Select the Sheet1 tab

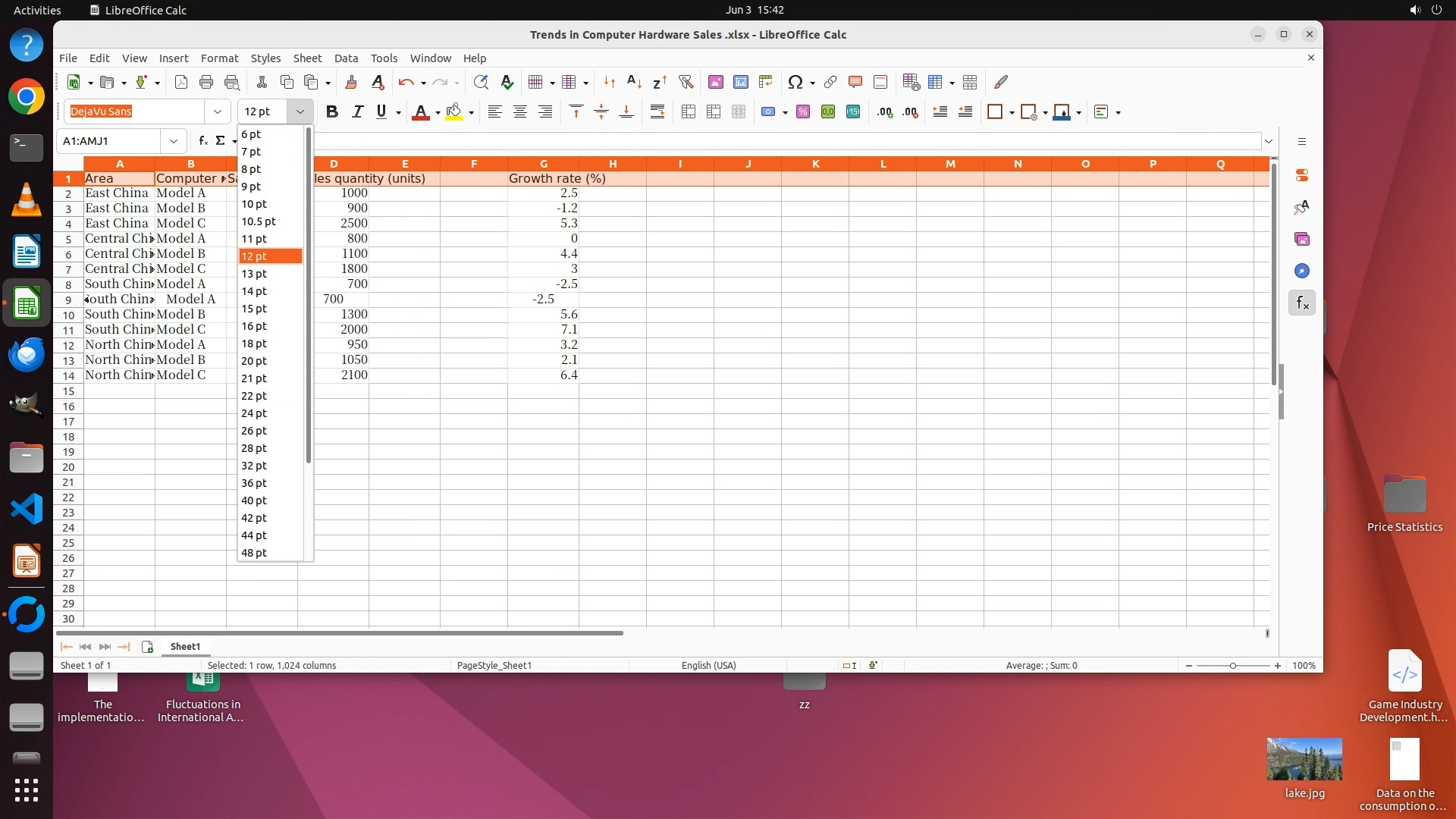coord(185,647)
